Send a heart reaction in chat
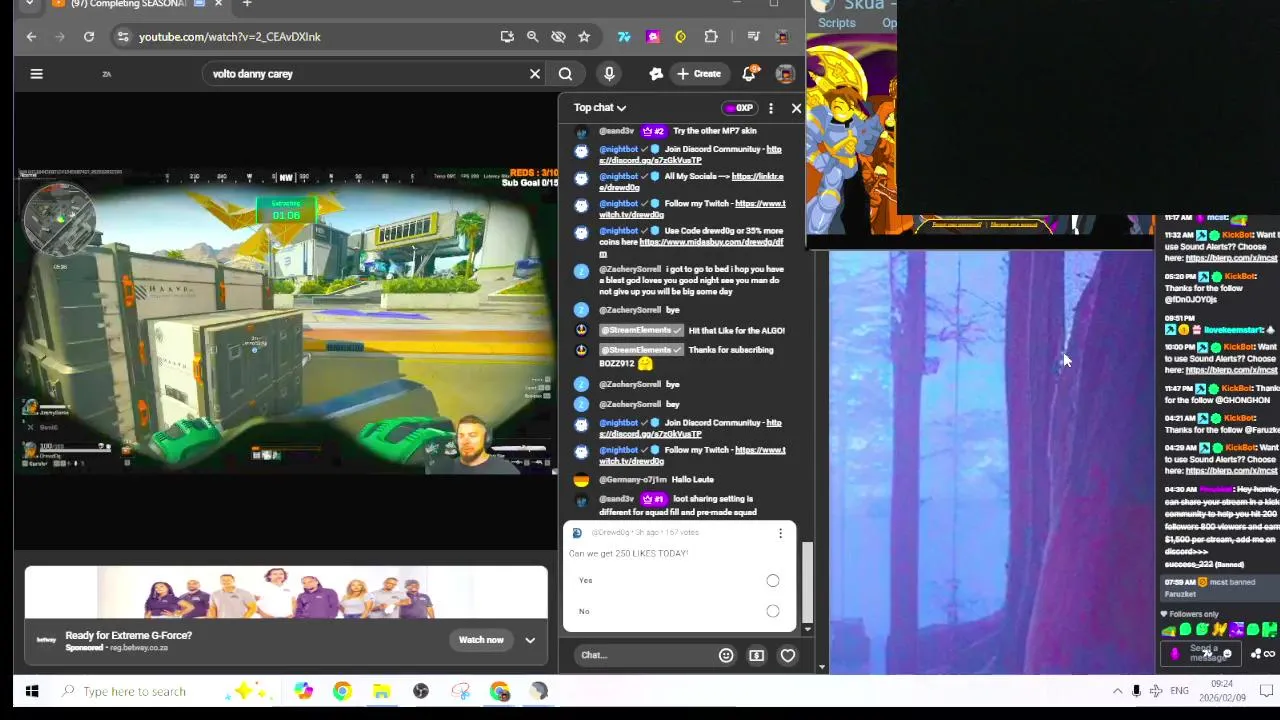The height and width of the screenshot is (720, 1280). (788, 656)
